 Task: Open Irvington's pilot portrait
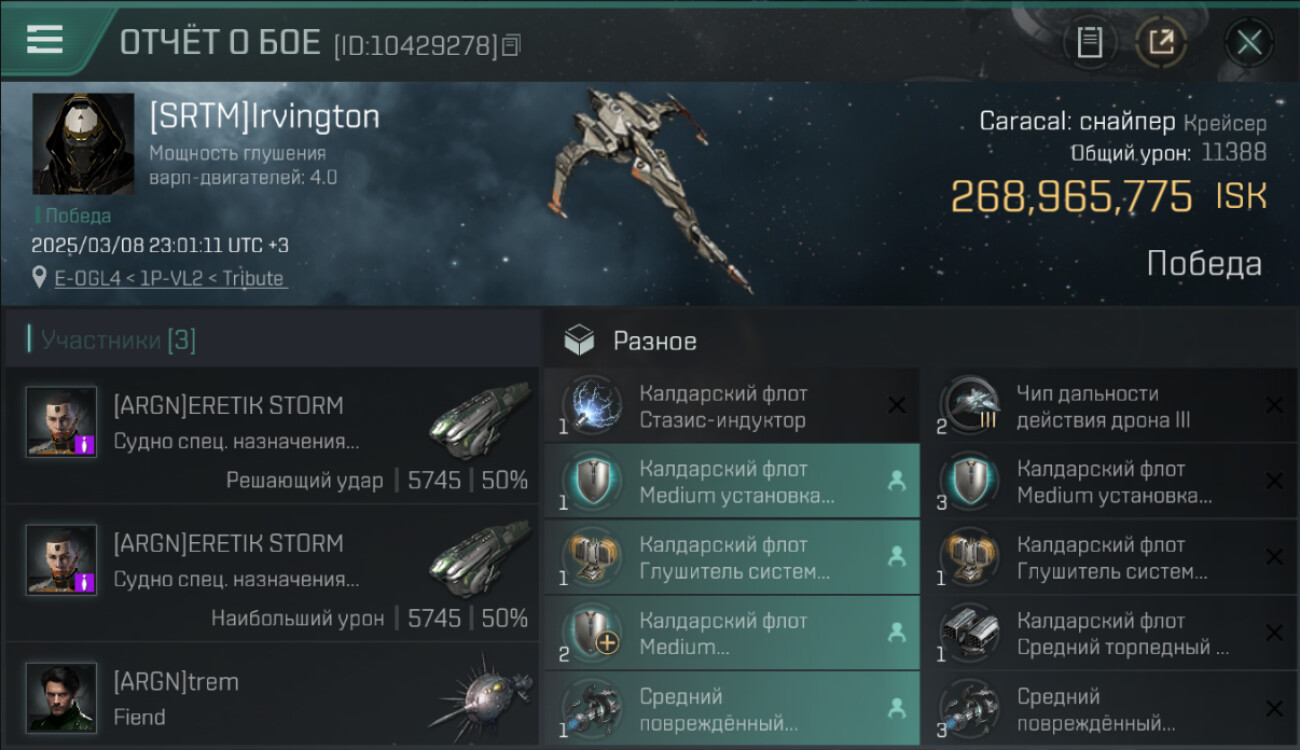[83, 144]
